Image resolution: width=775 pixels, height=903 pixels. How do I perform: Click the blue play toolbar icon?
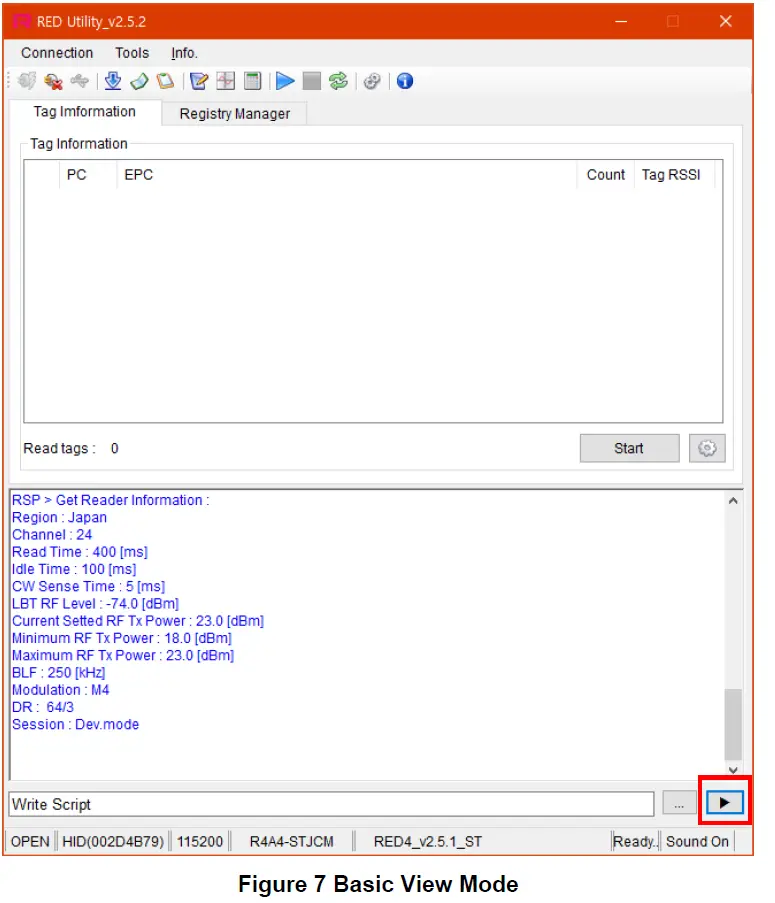point(285,81)
